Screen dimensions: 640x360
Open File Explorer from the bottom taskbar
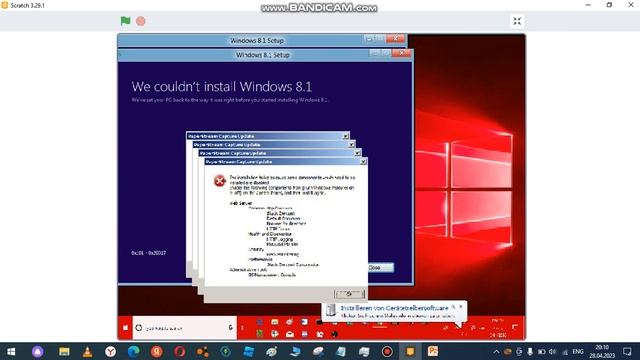click(64, 351)
